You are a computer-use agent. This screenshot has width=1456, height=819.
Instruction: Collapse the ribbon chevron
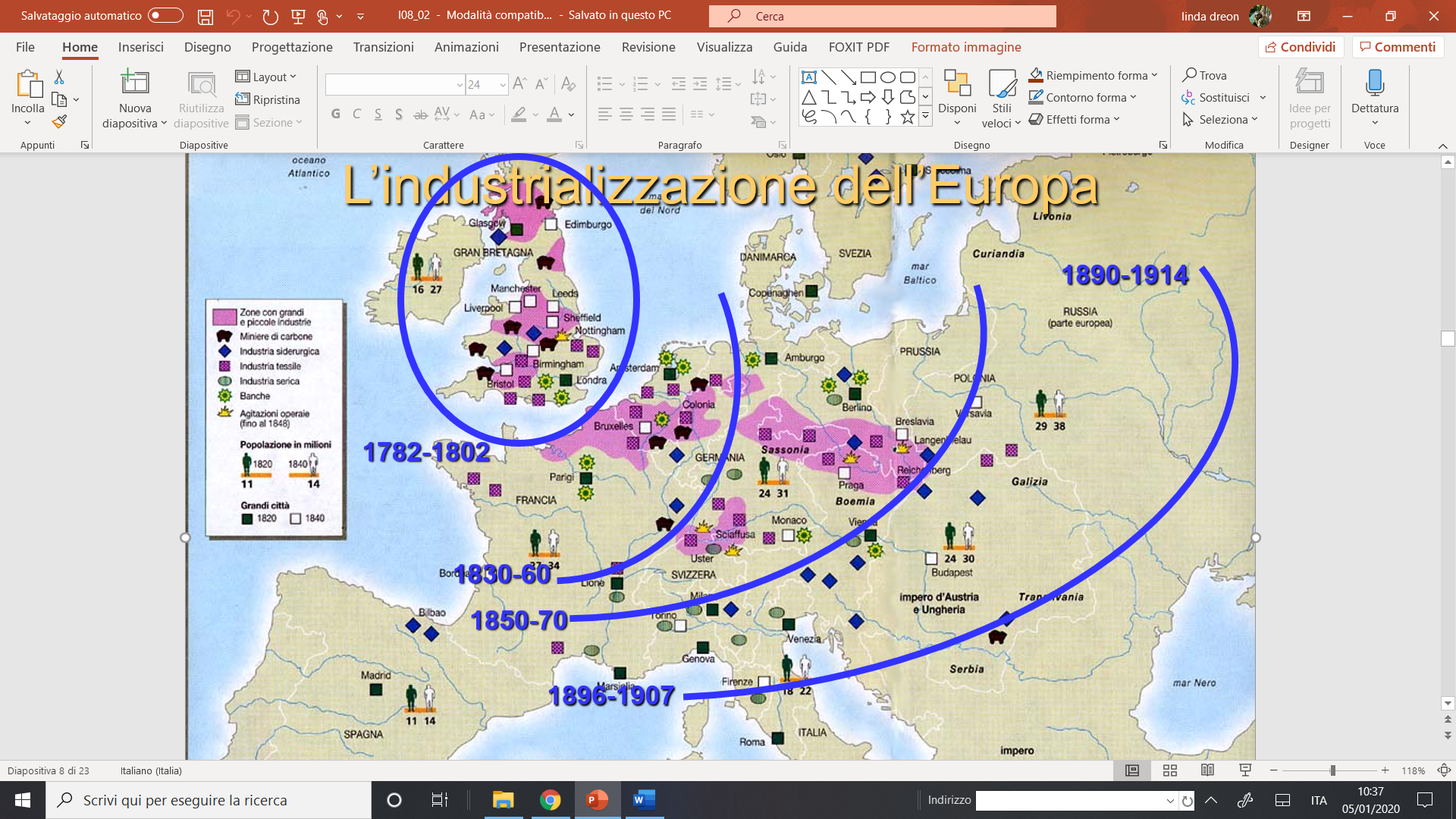(x=1442, y=146)
